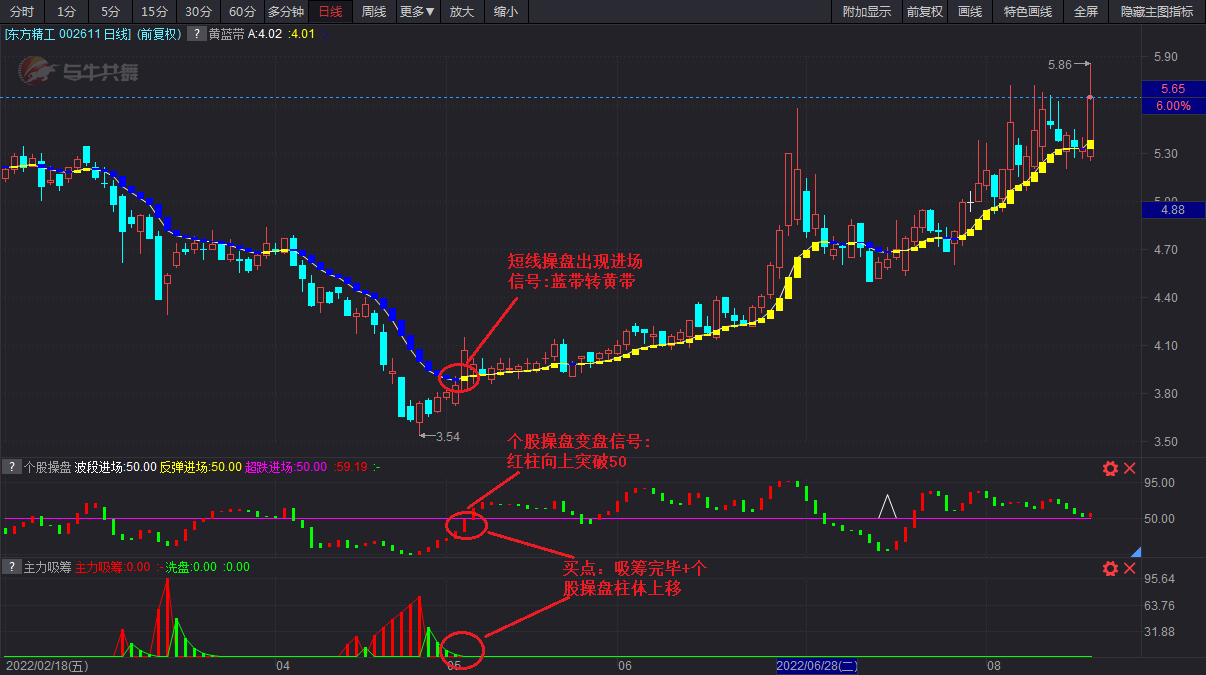Toggle 前复权 price adjustment in toolbar
The height and width of the screenshot is (675, 1206).
925,12
